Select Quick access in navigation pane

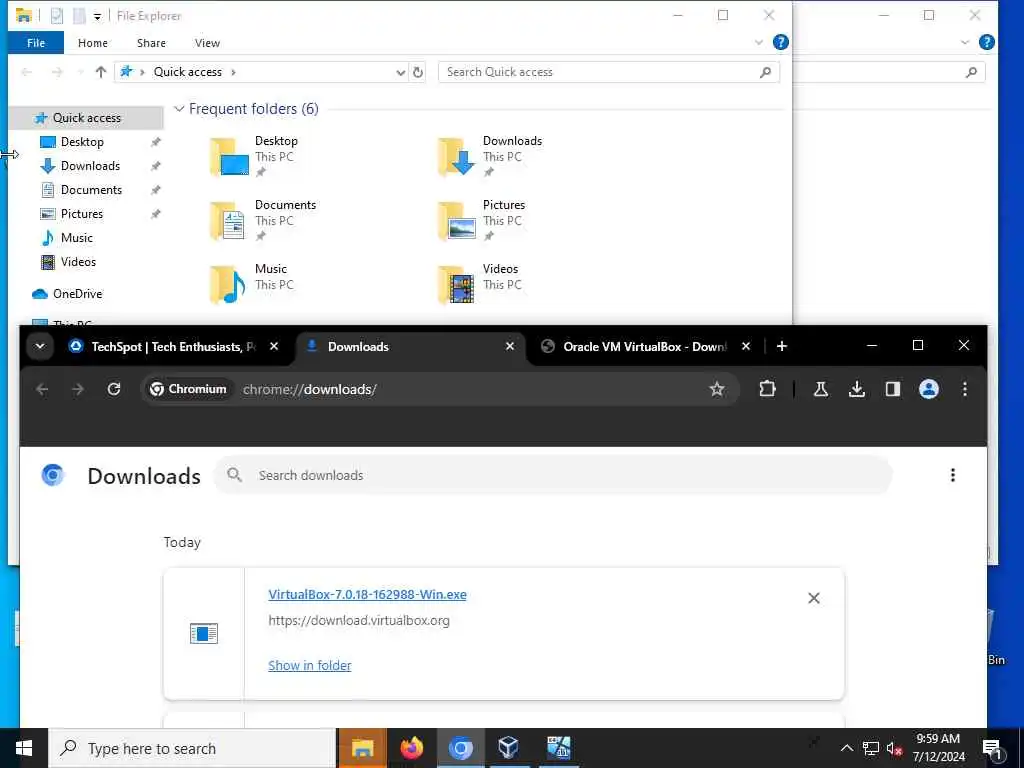[x=86, y=118]
